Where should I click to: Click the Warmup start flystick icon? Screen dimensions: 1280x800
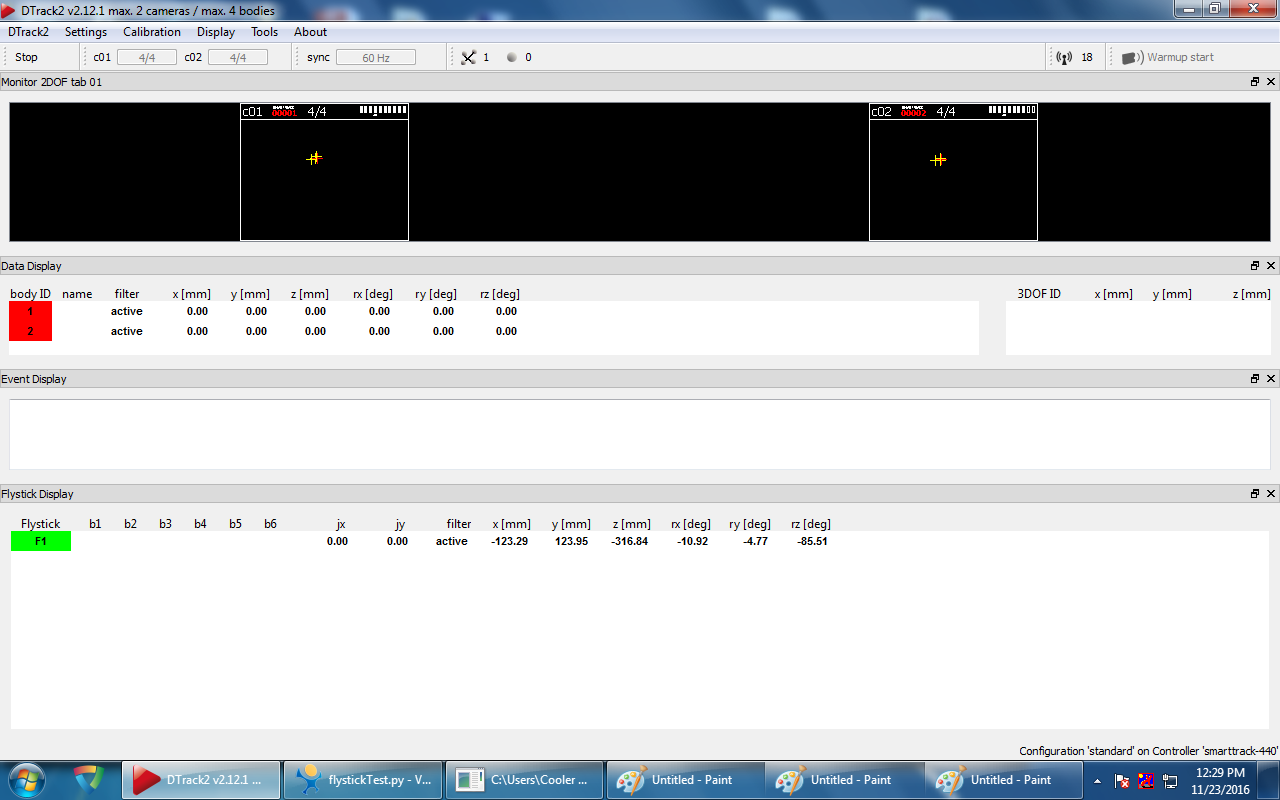click(x=1132, y=58)
